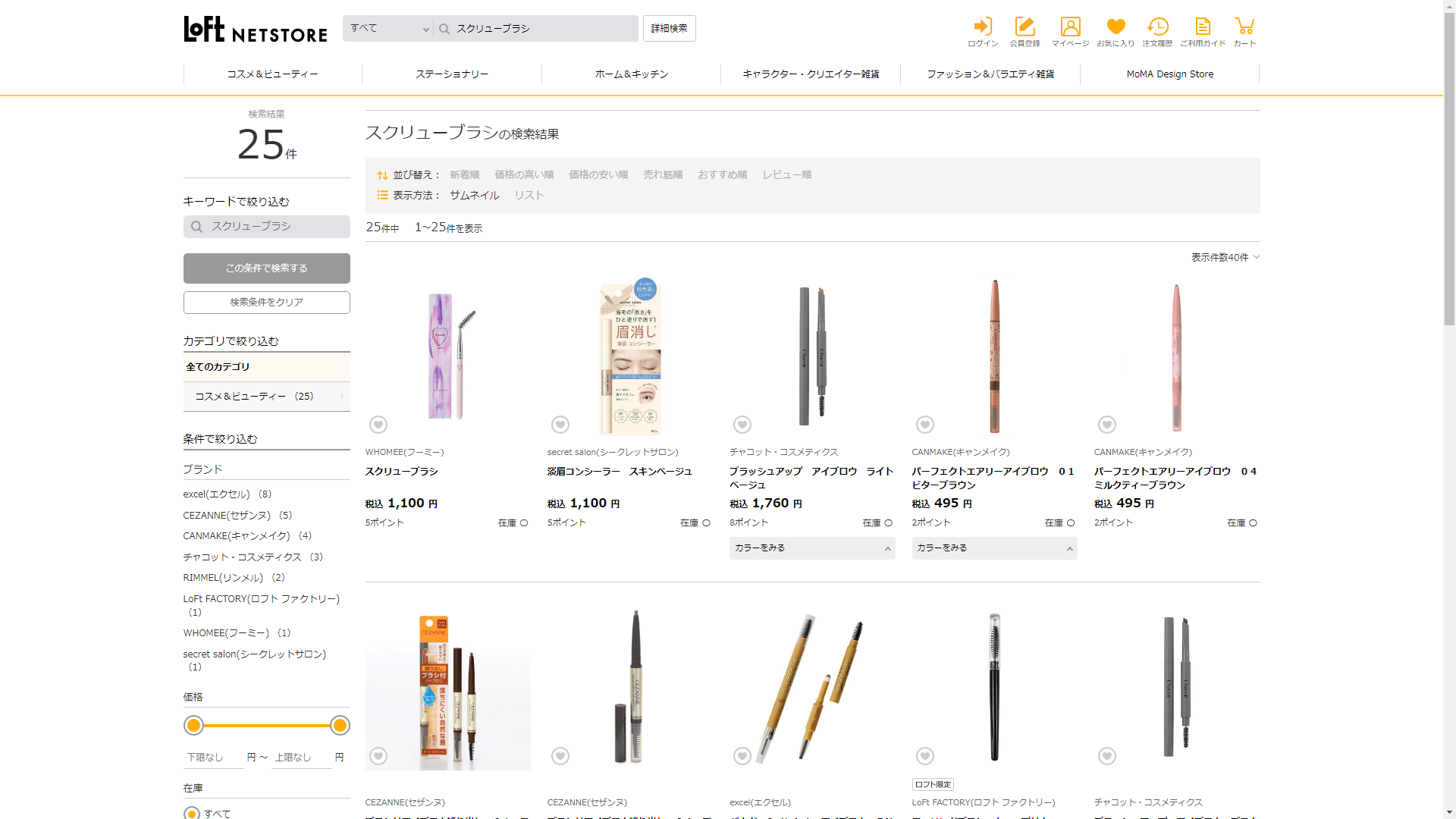Click the left price slider handle
The image size is (1456, 819).
(194, 726)
